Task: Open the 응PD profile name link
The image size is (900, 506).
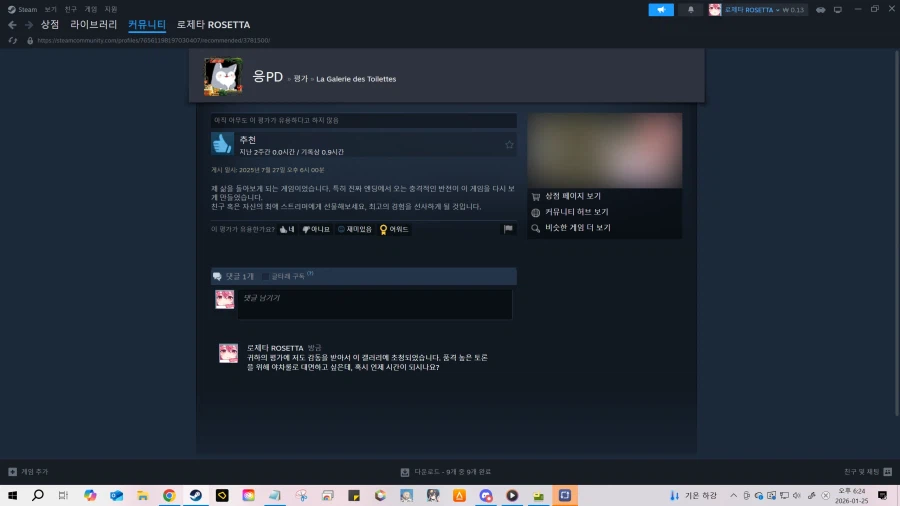Action: (x=267, y=77)
